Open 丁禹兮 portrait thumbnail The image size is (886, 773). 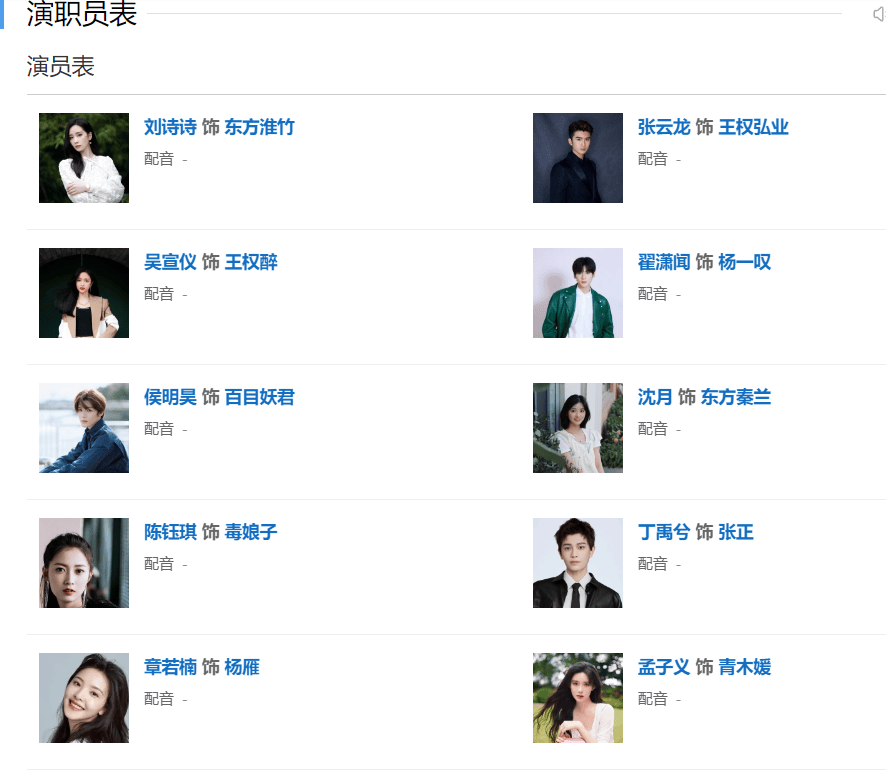[x=577, y=563]
